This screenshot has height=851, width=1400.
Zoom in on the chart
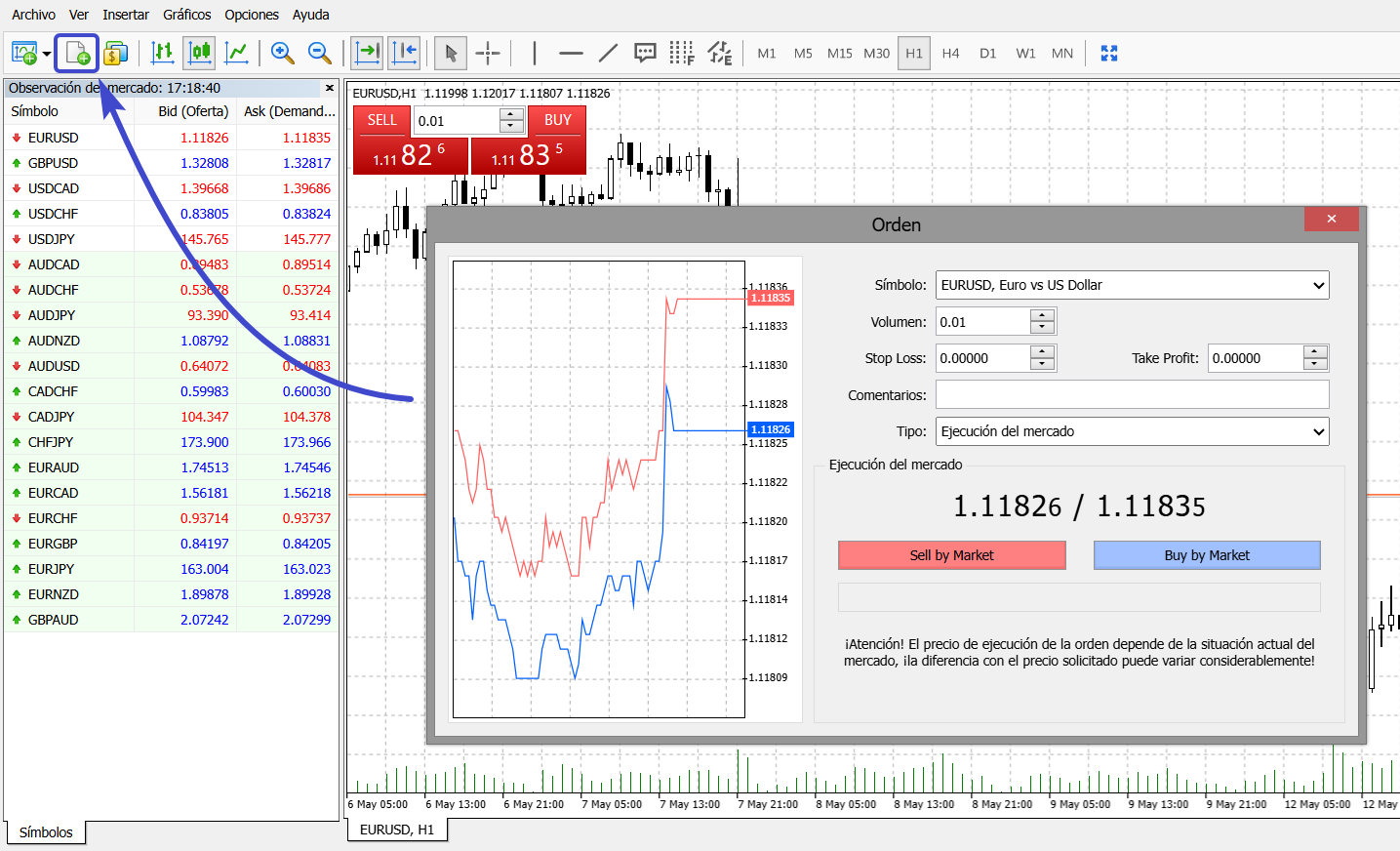click(x=283, y=53)
